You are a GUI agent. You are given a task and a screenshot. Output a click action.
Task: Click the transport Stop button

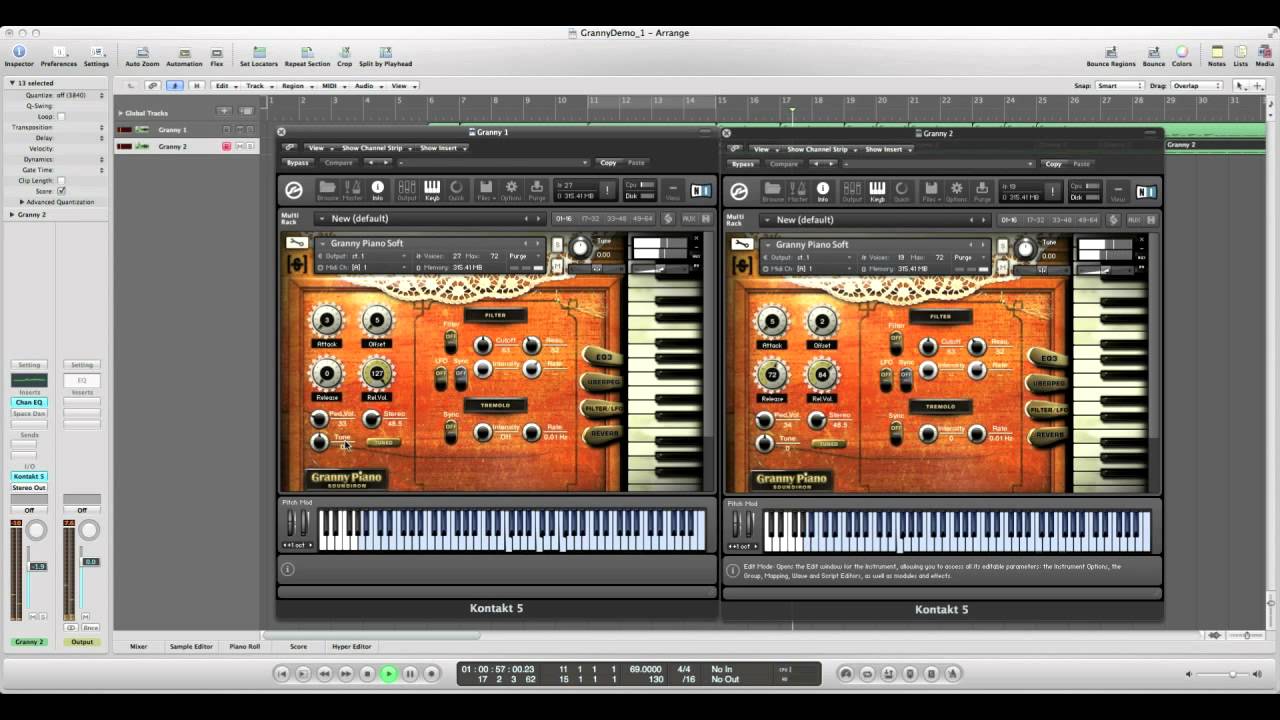coord(367,674)
